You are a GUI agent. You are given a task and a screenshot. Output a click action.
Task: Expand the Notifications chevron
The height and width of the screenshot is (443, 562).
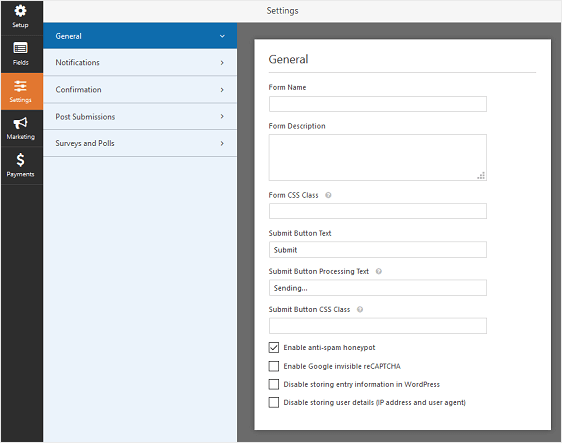tap(222, 63)
